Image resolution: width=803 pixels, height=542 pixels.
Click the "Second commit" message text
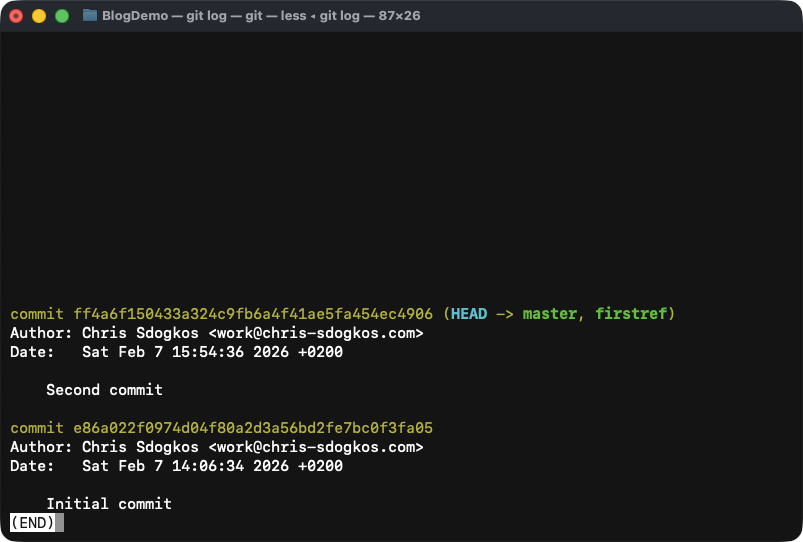[104, 390]
